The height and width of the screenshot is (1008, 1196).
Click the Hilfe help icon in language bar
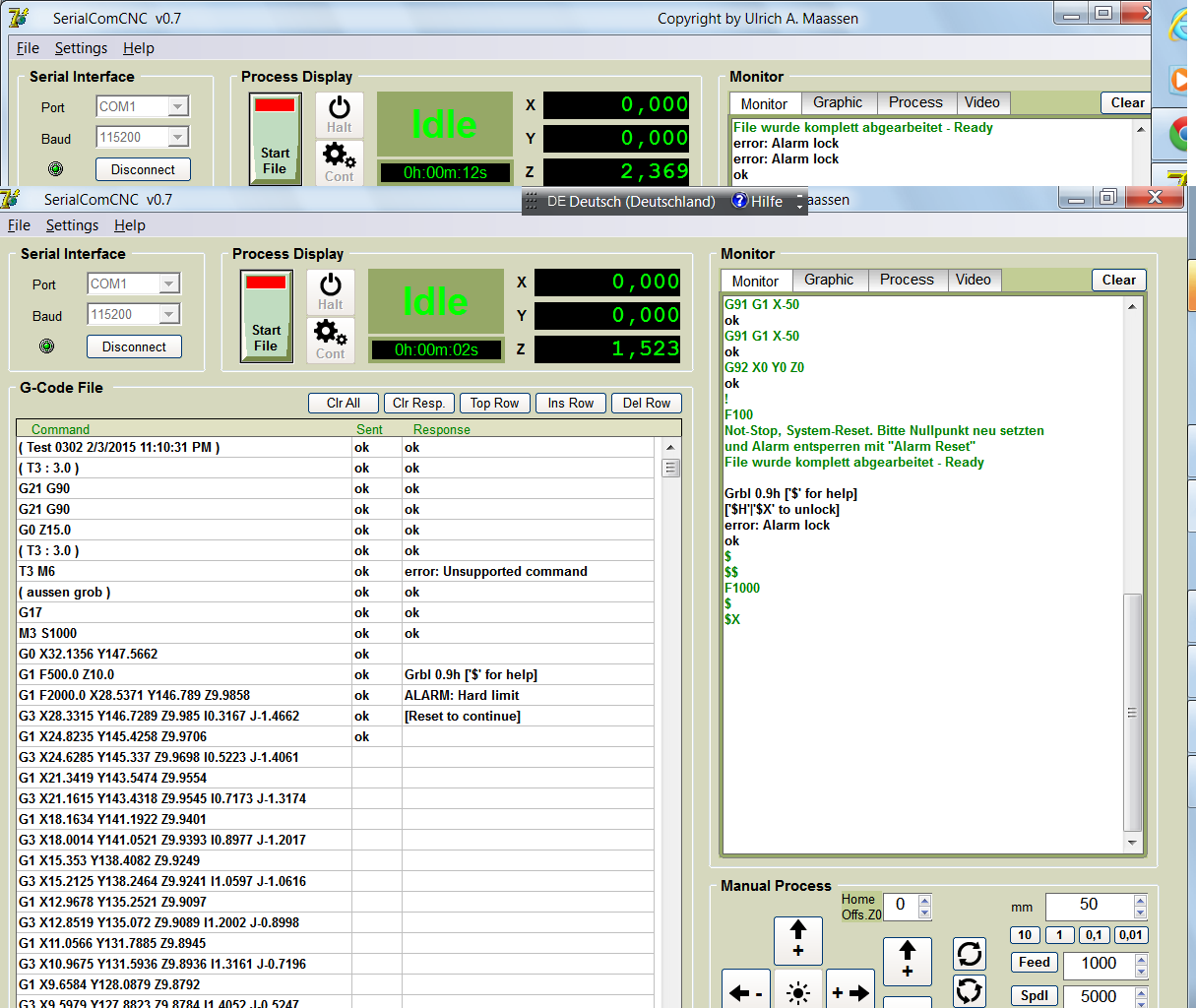click(740, 201)
